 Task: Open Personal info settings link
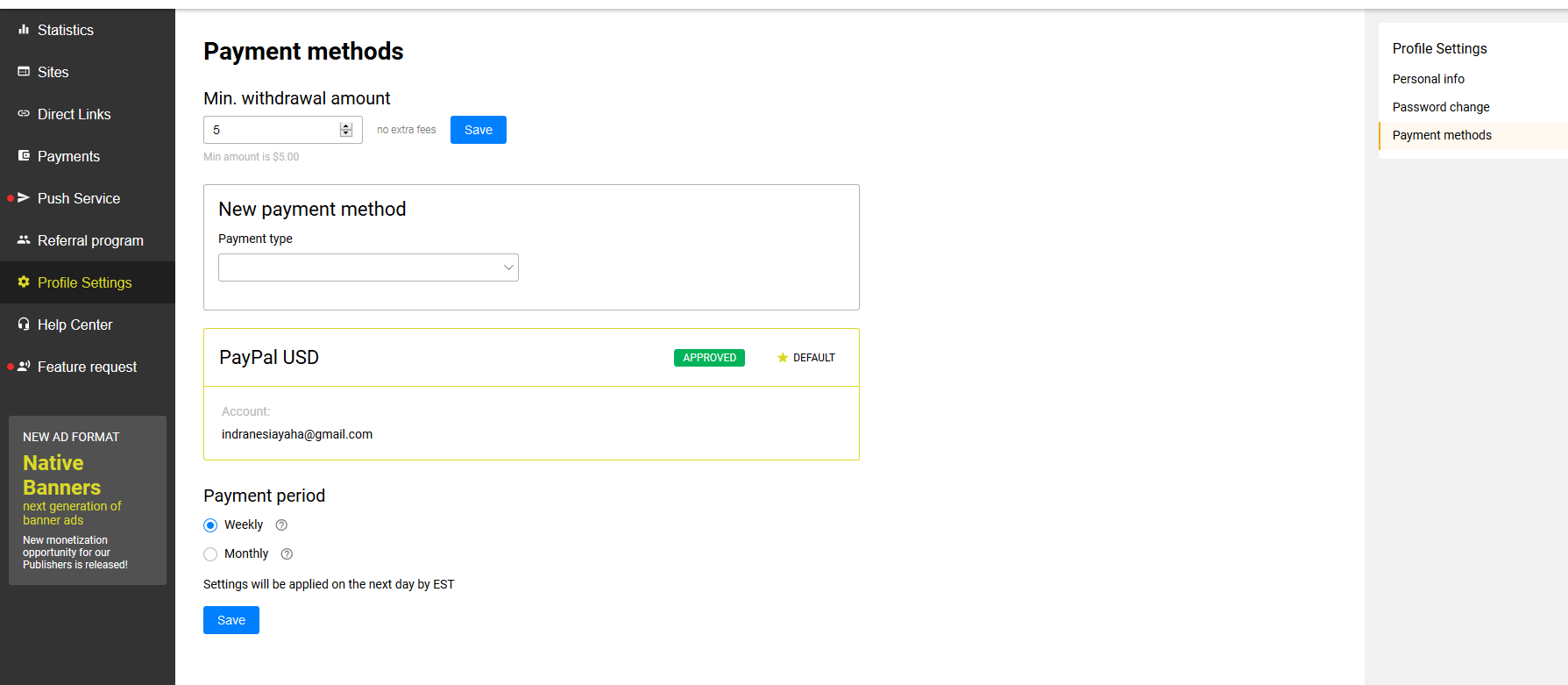pyautogui.click(x=1429, y=79)
